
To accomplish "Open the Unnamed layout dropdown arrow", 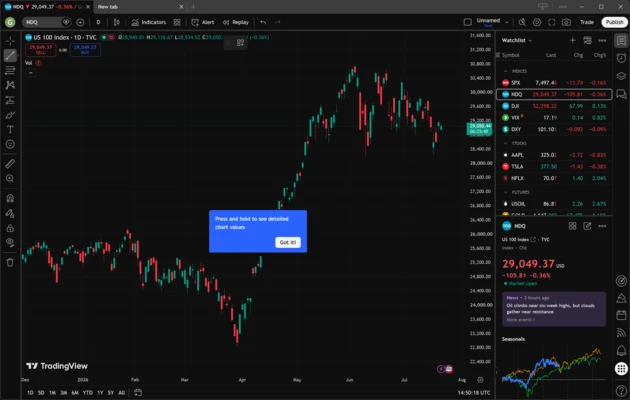I will click(x=507, y=22).
